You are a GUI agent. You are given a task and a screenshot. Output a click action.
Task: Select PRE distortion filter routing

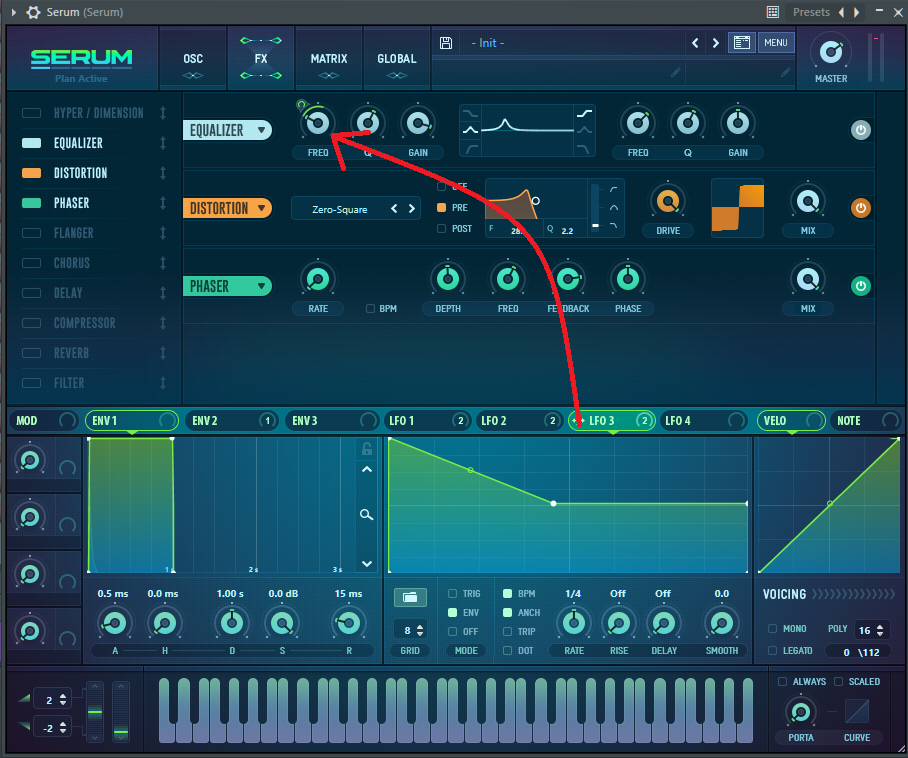point(441,207)
